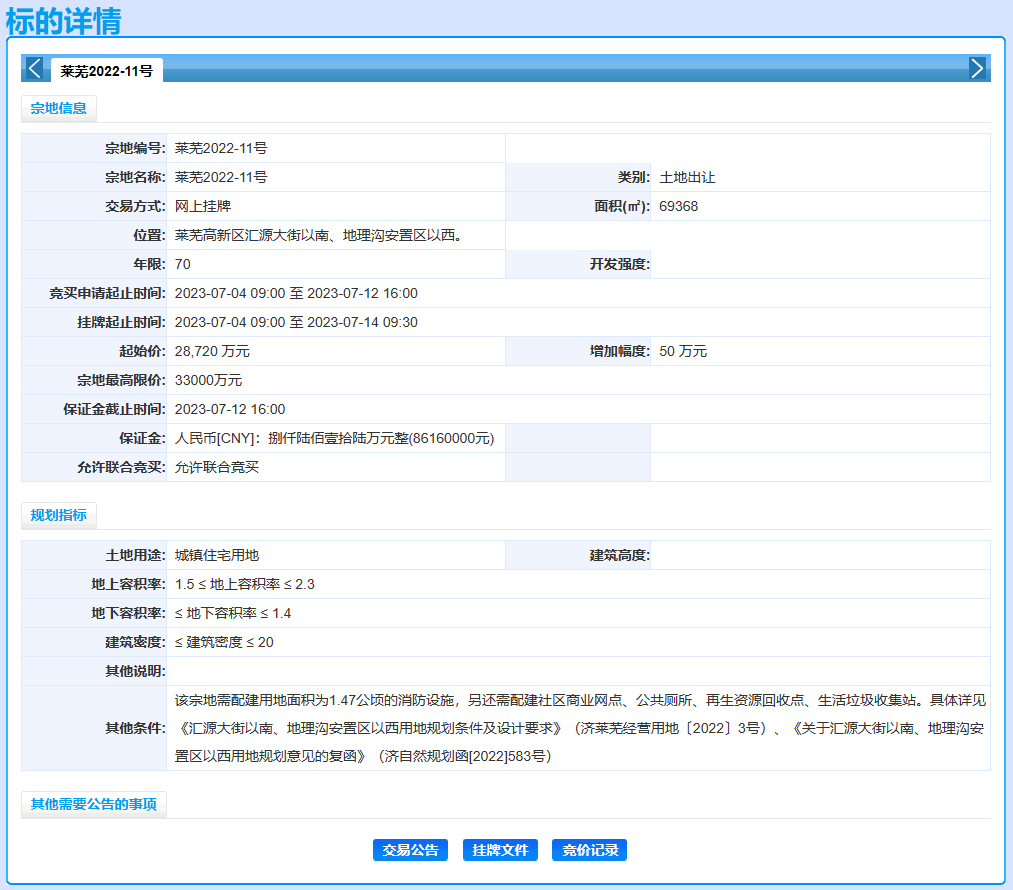Image resolution: width=1013 pixels, height=890 pixels.
Task: Open the 宗地信息 section tab
Action: point(59,109)
